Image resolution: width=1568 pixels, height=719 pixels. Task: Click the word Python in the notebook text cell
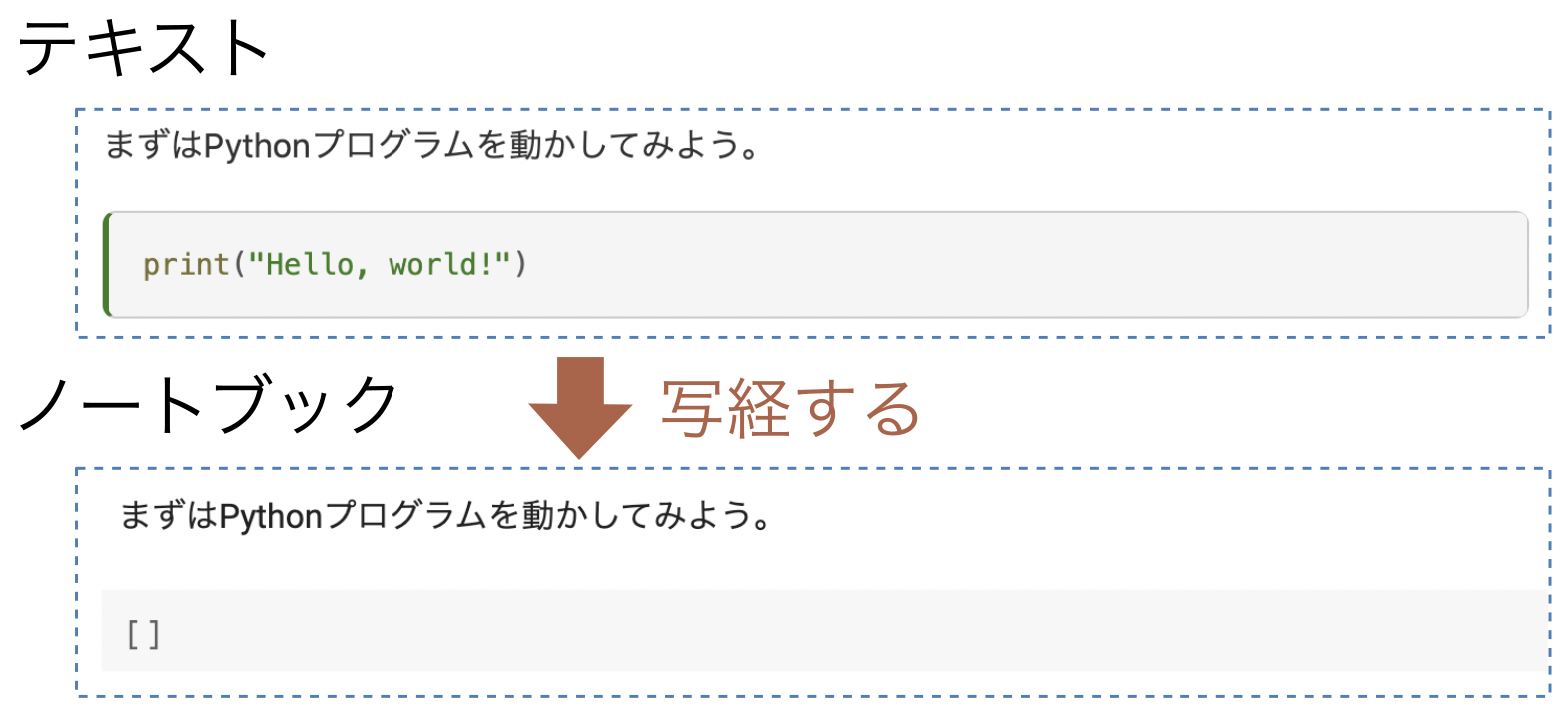271,516
